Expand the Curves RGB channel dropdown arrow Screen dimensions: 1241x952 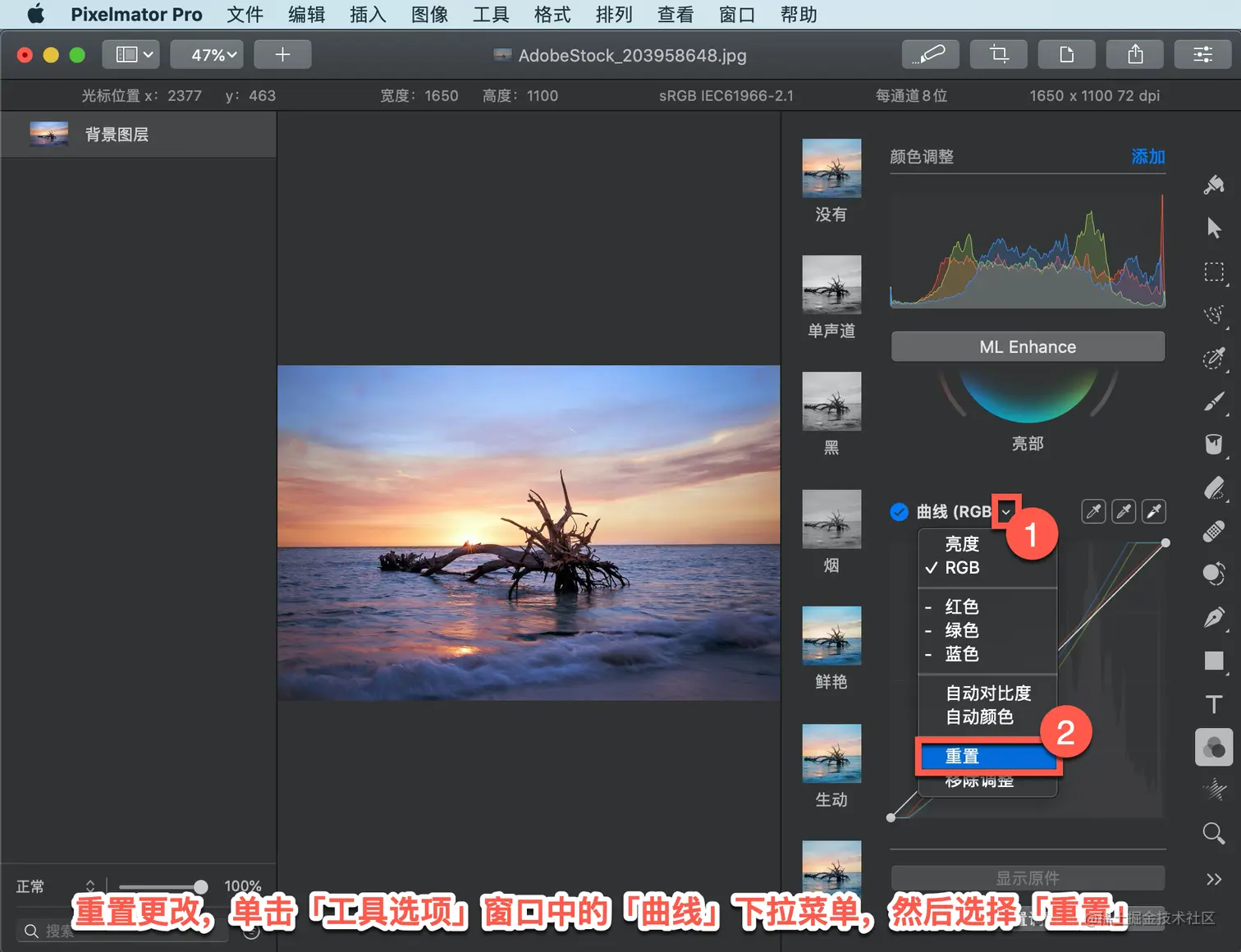pos(1005,511)
